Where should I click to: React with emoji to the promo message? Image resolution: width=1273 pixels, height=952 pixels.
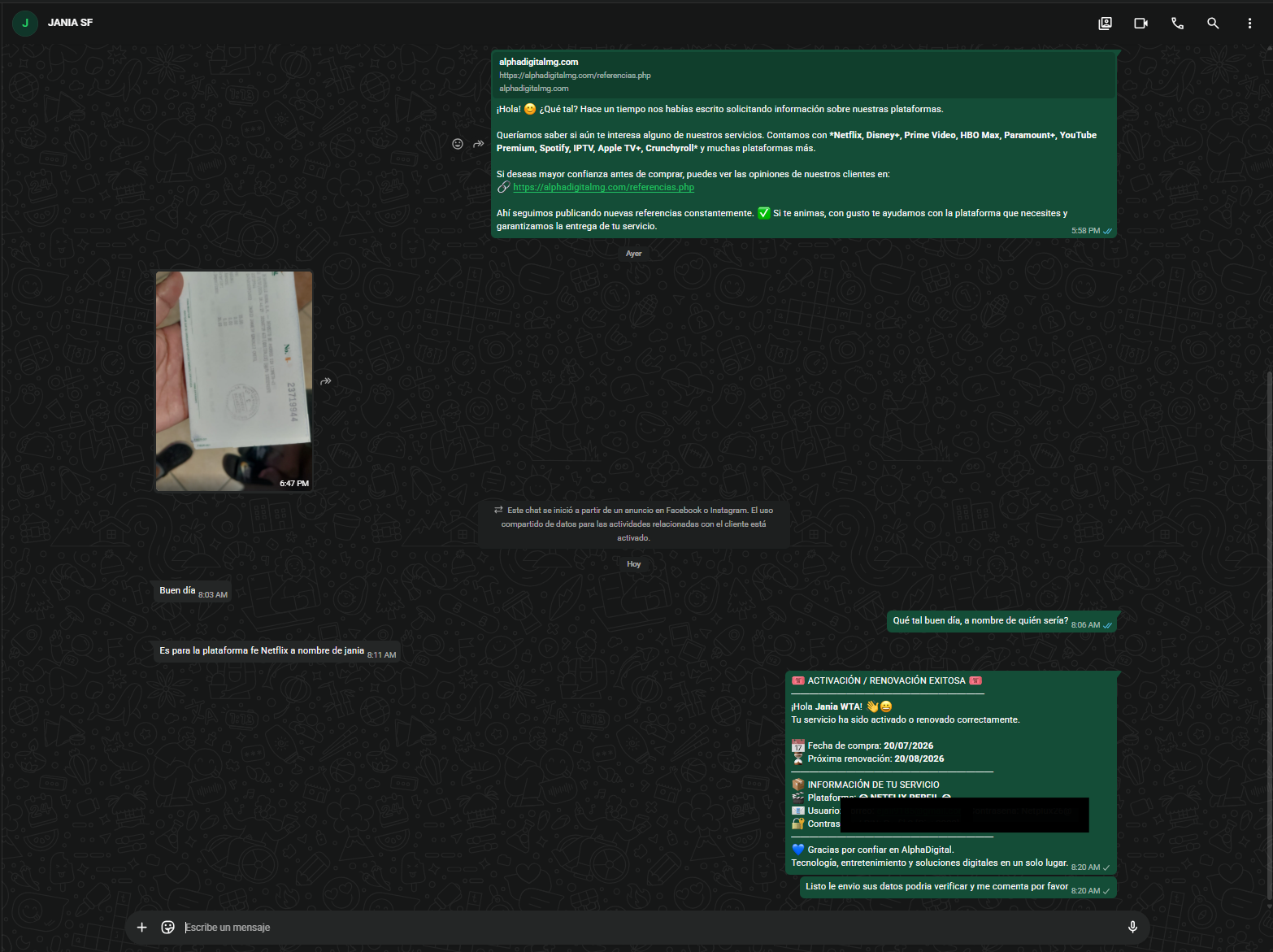click(458, 144)
